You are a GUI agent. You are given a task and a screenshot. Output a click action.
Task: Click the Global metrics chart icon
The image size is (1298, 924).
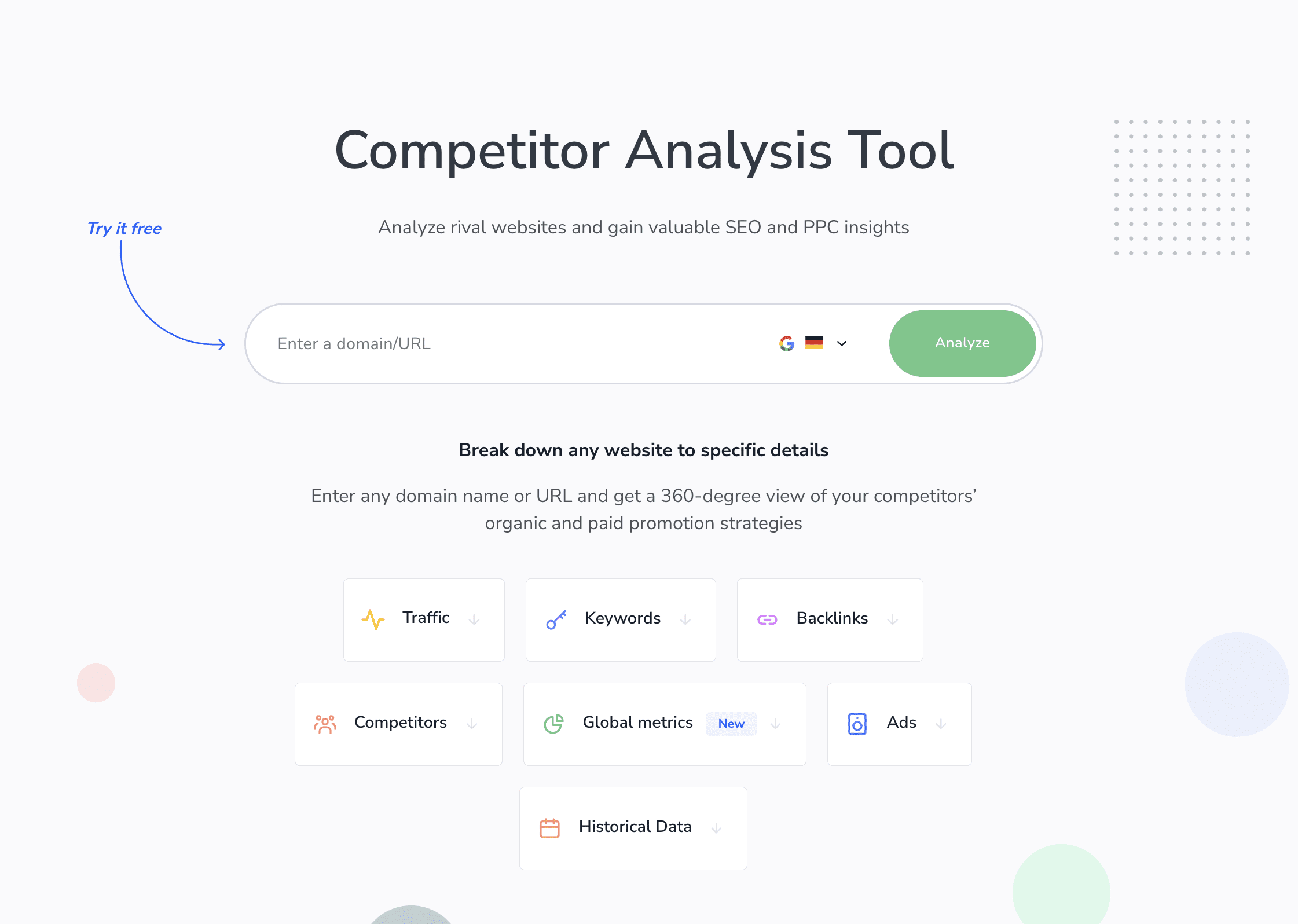[555, 723]
